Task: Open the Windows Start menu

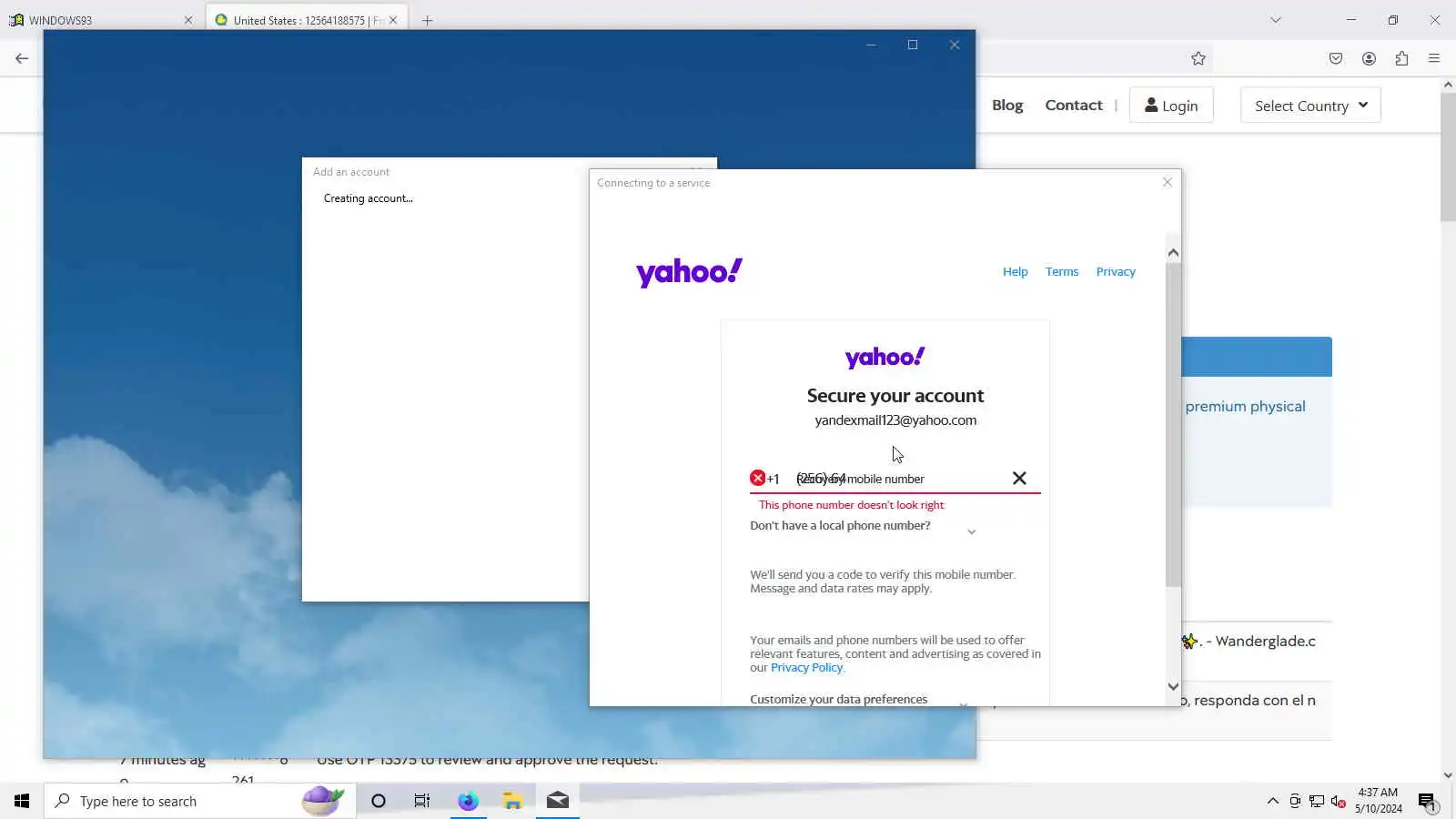Action: (x=22, y=801)
